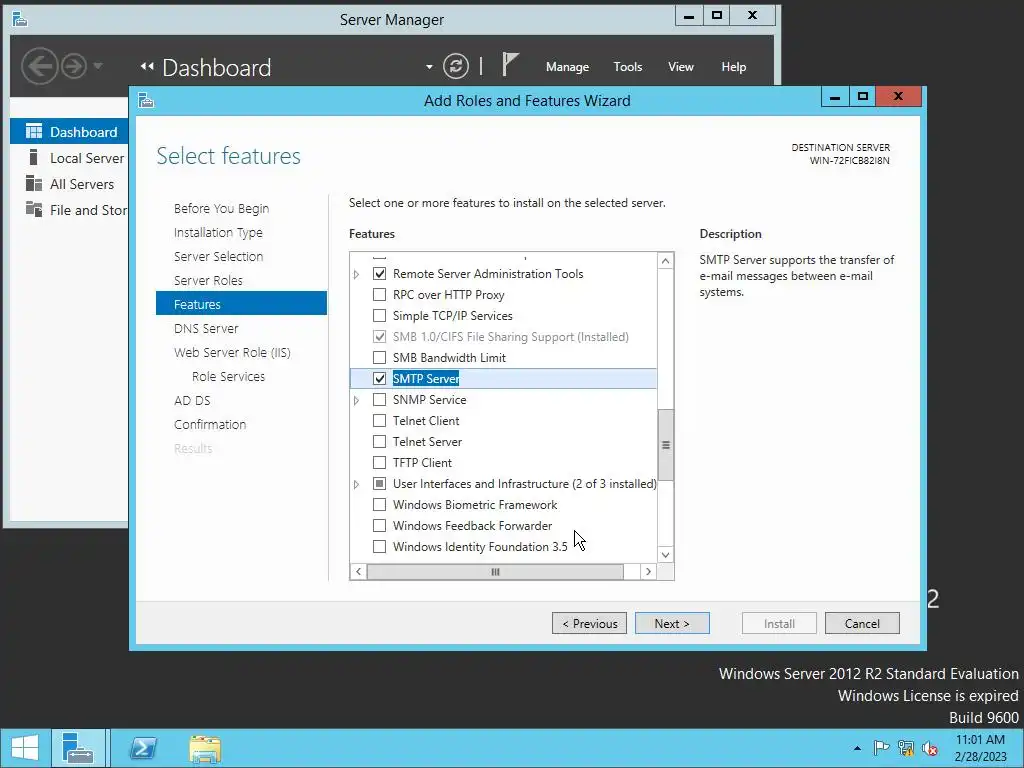Go to Before You Begin step

(x=221, y=208)
